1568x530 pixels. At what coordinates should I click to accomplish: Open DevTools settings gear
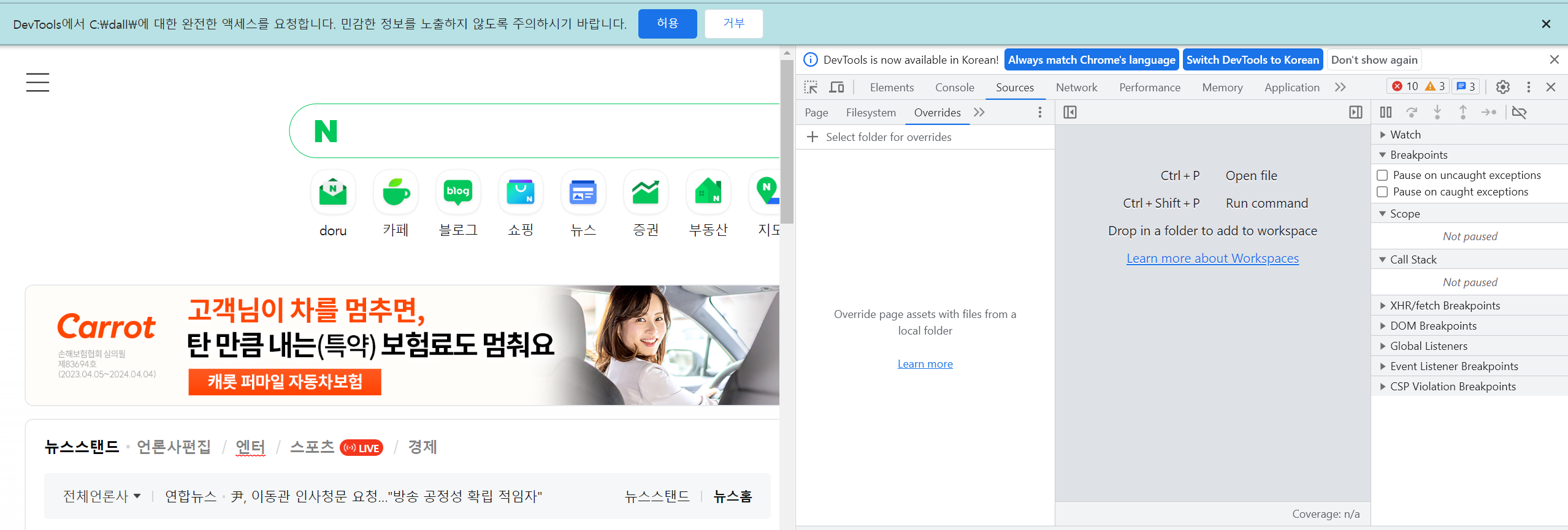pyautogui.click(x=1502, y=87)
